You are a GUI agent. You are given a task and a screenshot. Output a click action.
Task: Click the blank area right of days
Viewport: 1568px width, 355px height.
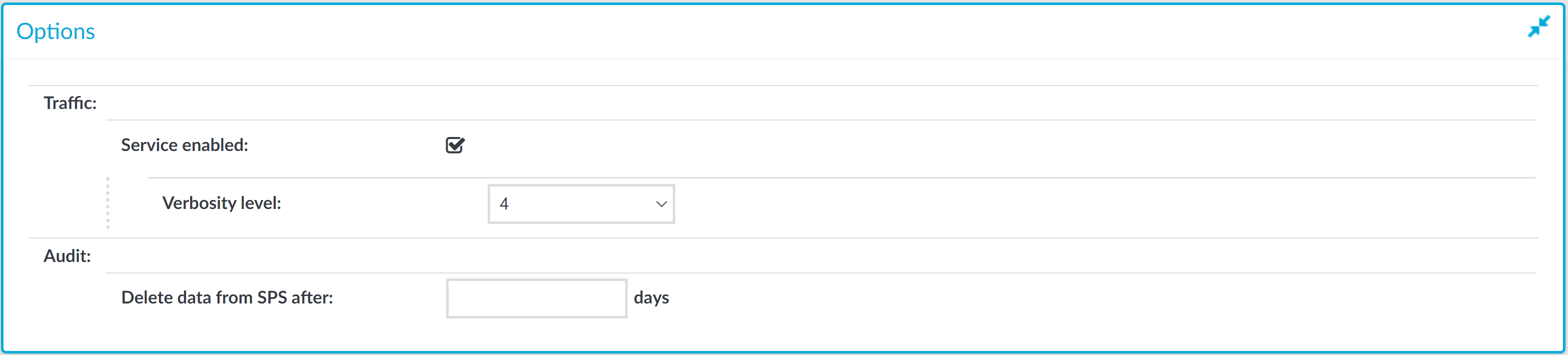(1102, 298)
